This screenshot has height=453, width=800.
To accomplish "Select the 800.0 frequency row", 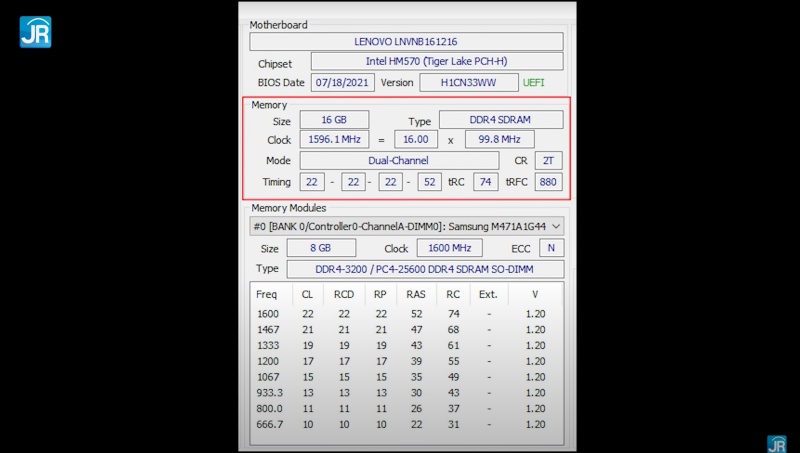I will pos(407,409).
